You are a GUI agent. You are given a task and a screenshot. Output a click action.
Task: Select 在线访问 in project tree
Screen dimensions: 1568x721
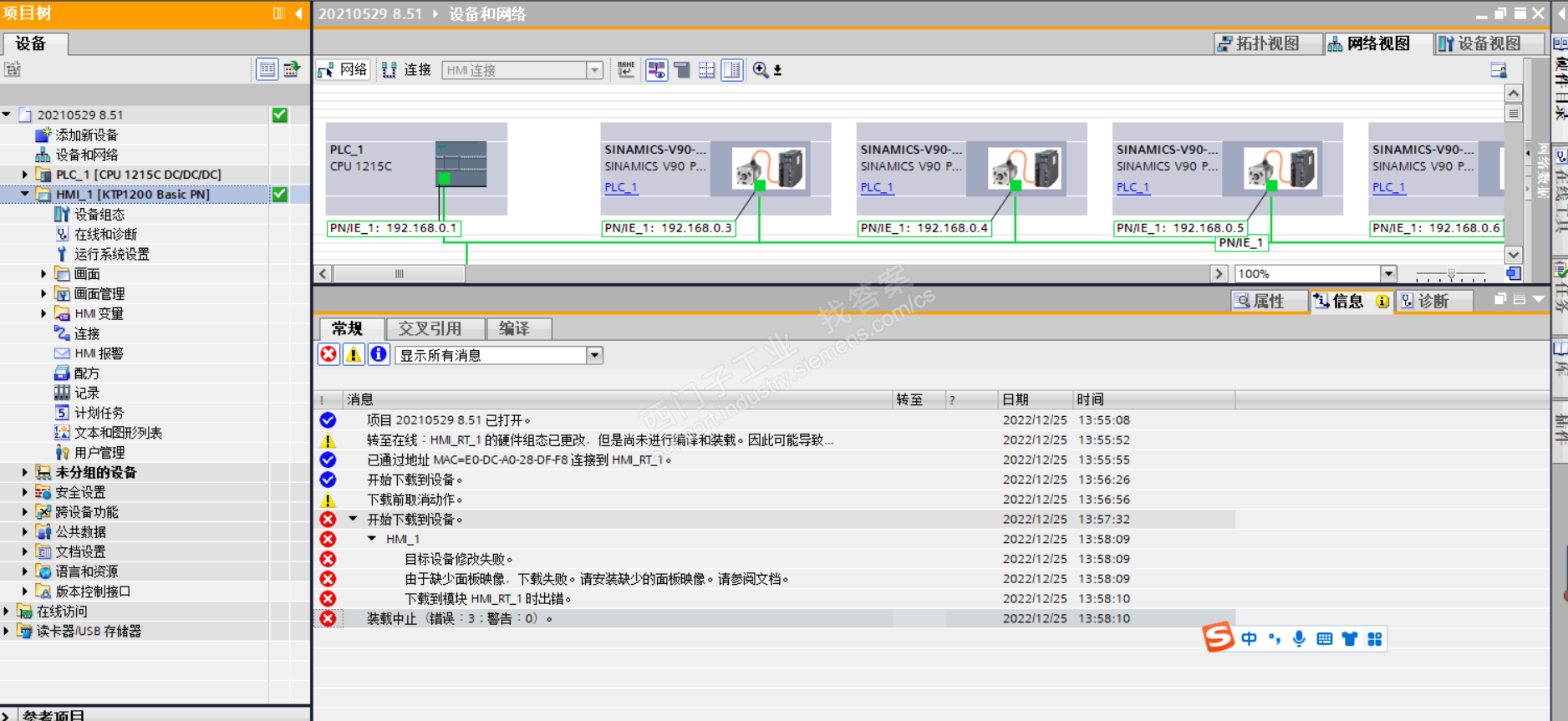click(x=61, y=612)
